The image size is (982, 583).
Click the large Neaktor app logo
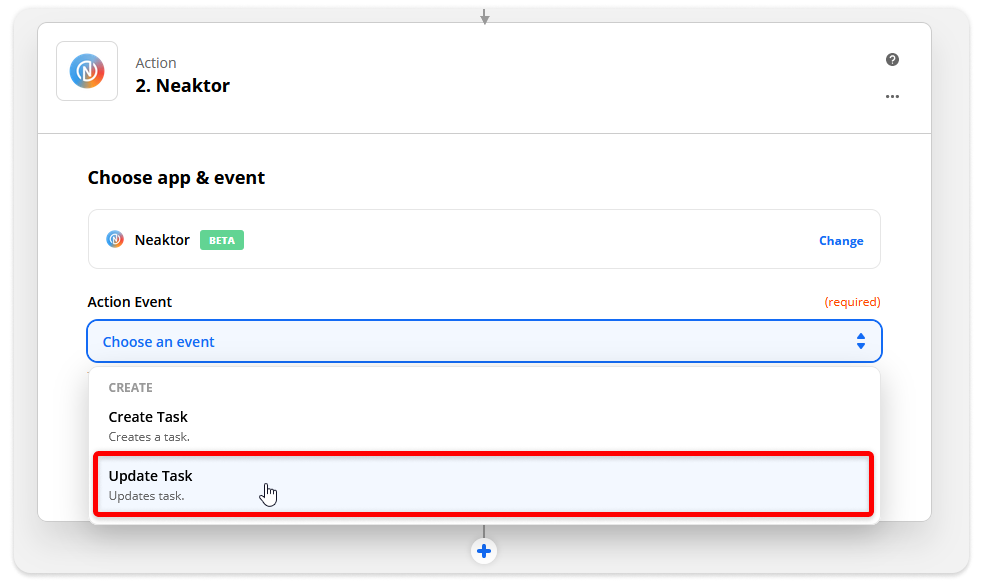click(x=87, y=71)
